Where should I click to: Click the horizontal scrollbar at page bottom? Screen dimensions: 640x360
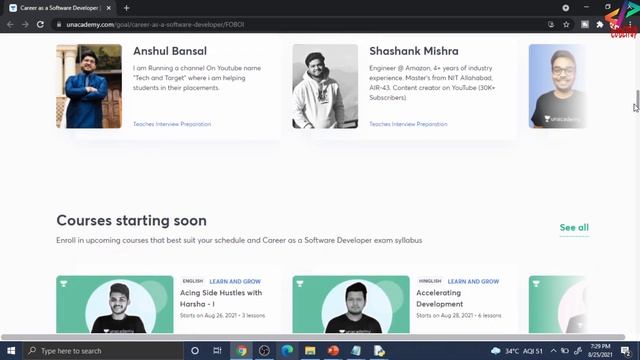point(313,337)
